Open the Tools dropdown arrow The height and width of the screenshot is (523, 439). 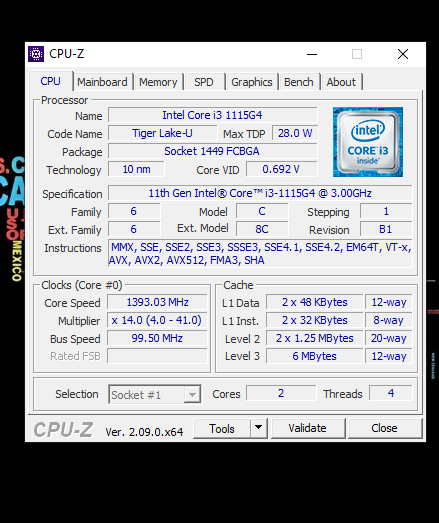pyautogui.click(x=259, y=428)
